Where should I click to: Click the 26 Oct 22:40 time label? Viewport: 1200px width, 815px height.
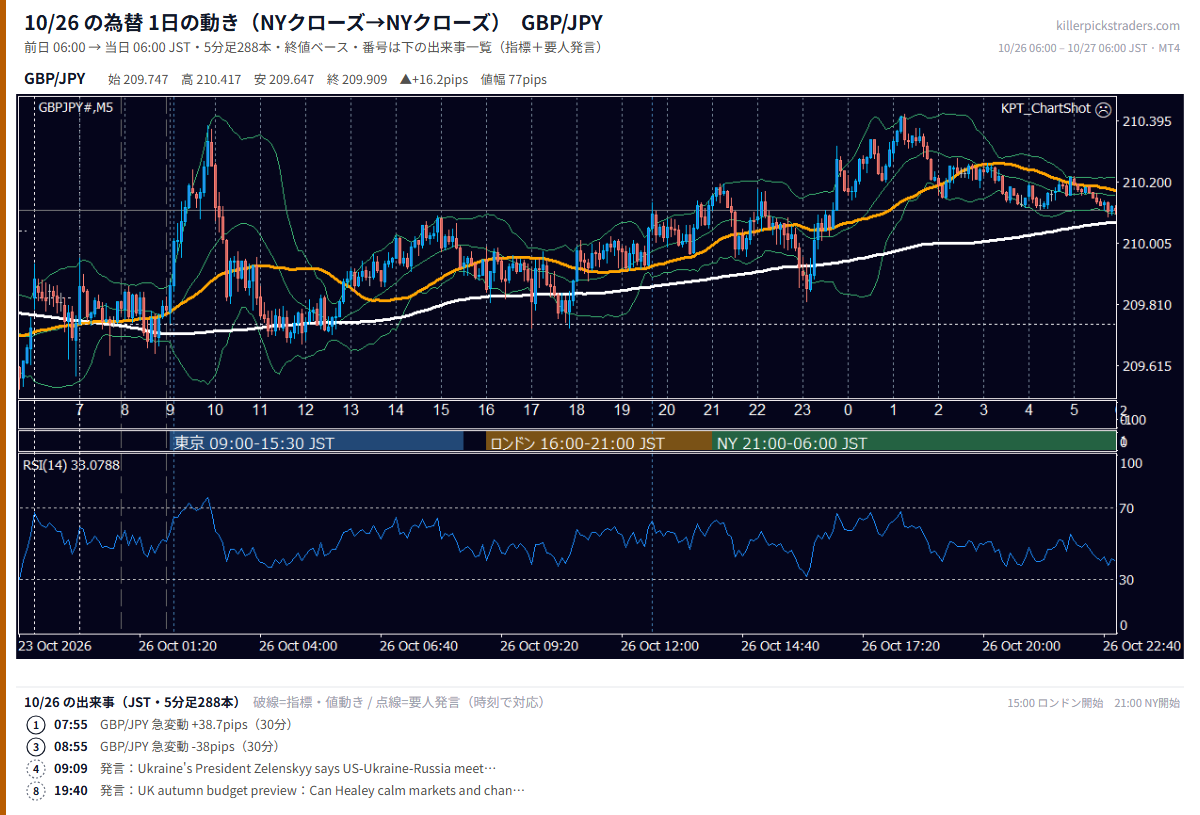(x=1141, y=646)
